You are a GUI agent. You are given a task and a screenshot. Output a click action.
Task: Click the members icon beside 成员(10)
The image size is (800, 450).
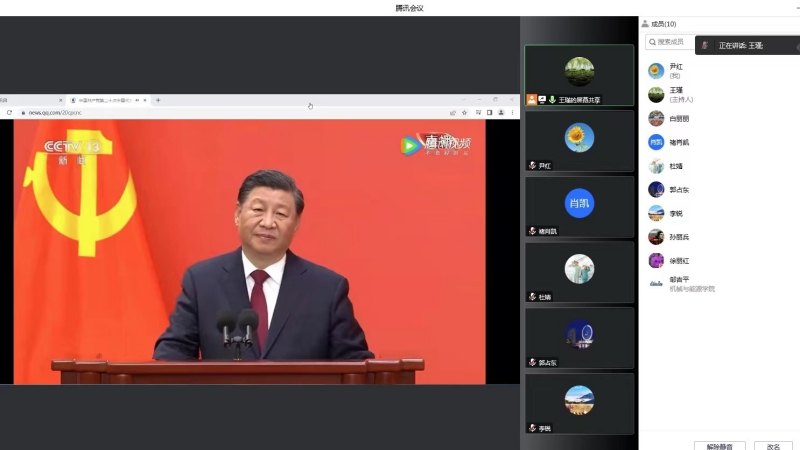click(x=645, y=24)
